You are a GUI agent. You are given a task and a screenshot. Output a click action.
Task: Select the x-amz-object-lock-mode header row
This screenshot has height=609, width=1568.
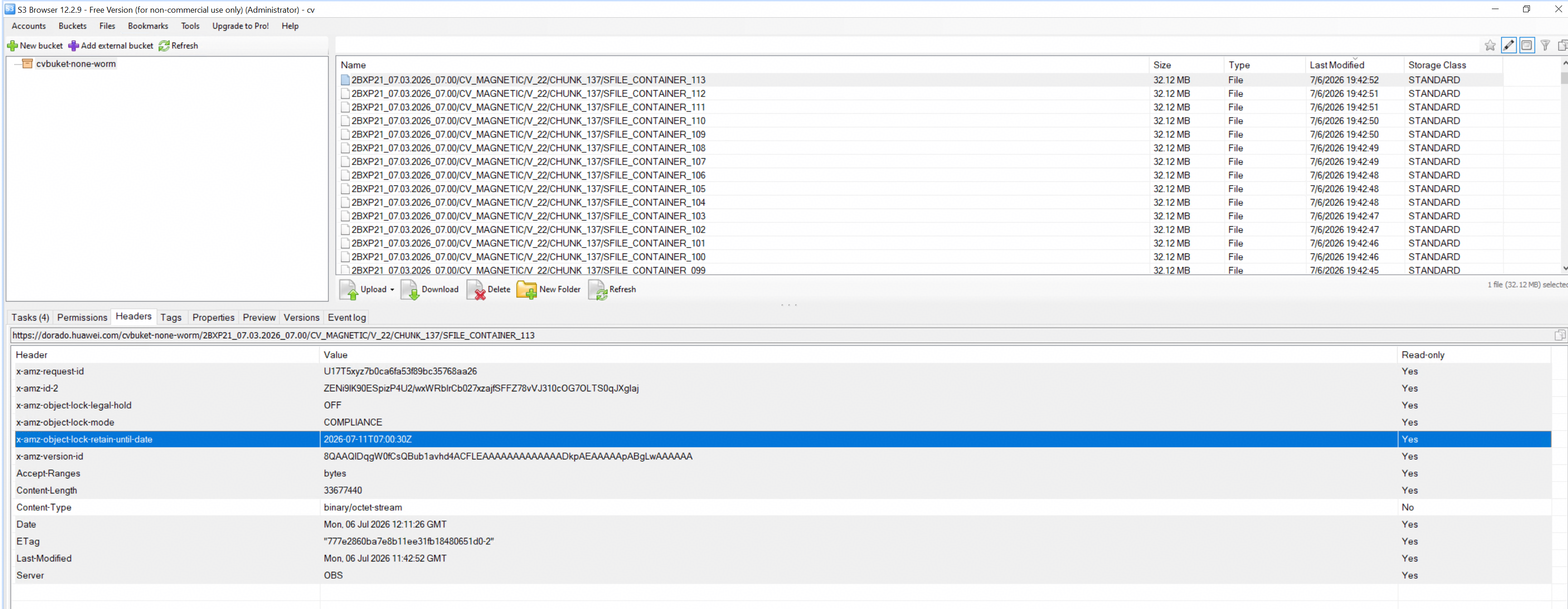click(x=783, y=422)
